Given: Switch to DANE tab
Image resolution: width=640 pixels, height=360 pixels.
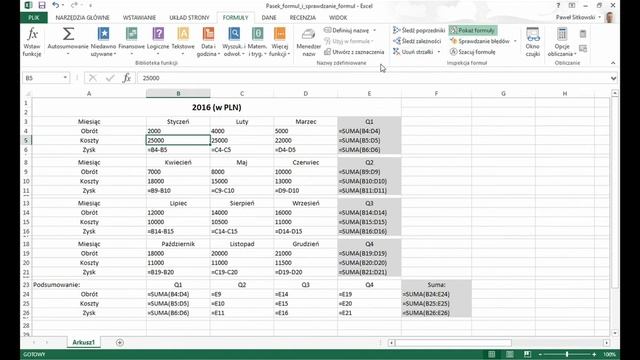Looking at the screenshot, I should [x=269, y=18].
